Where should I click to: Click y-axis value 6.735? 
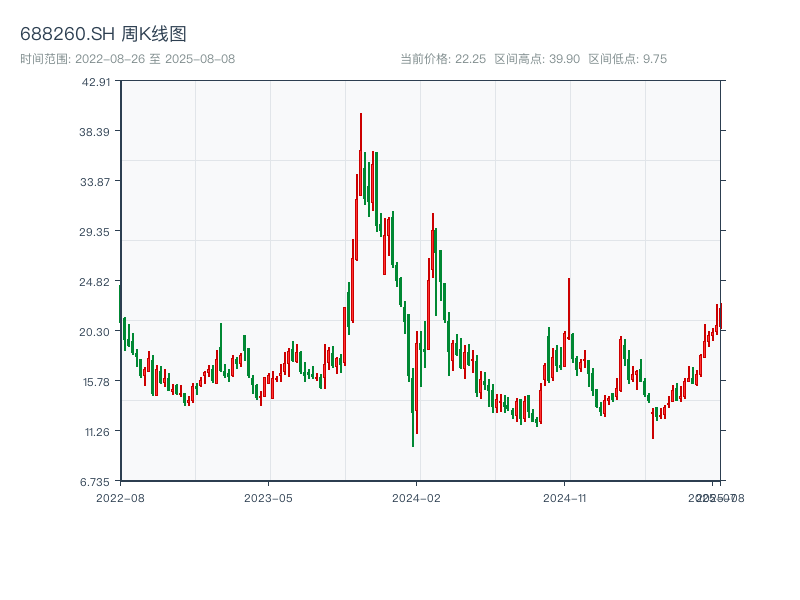pos(95,482)
